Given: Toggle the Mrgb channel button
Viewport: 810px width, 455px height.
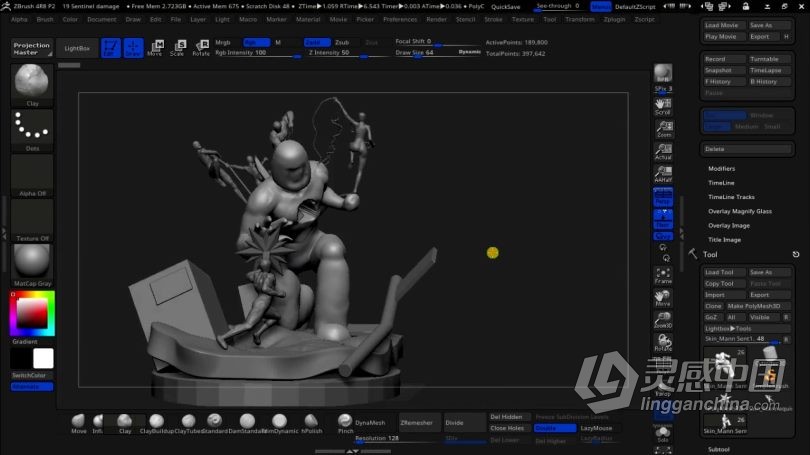Looking at the screenshot, I should coord(223,42).
